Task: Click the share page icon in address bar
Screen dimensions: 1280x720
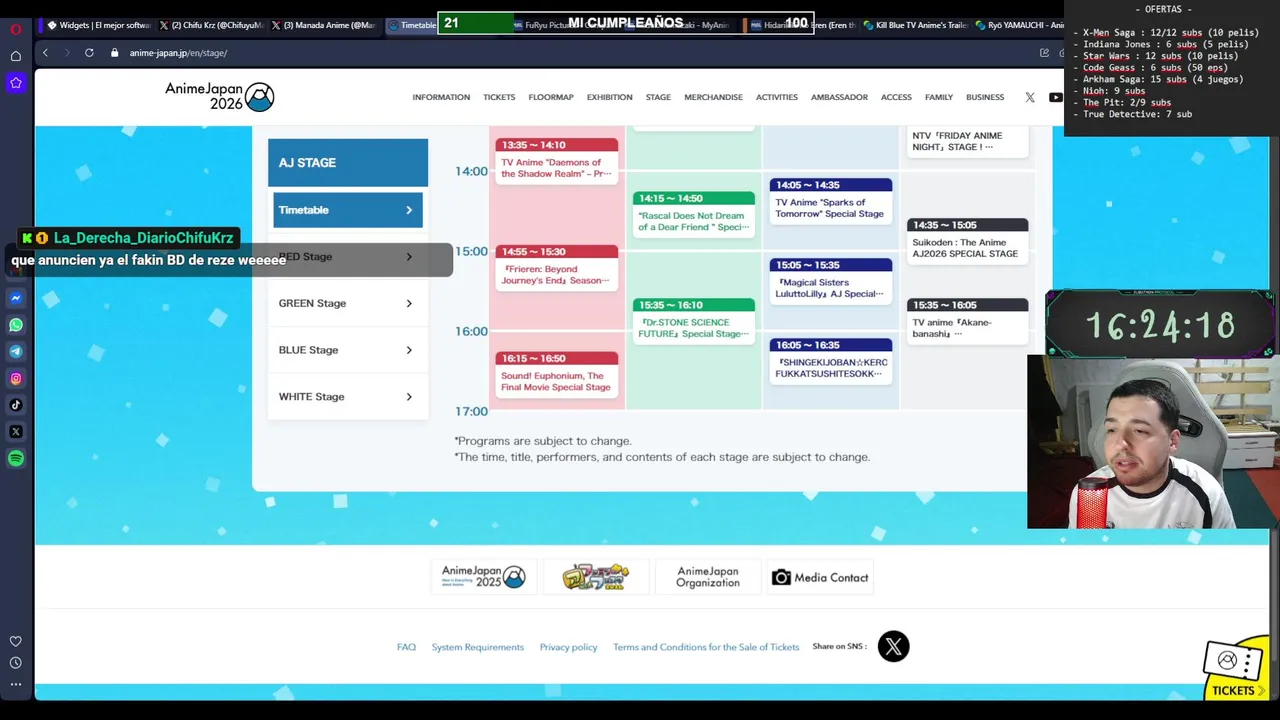Action: tap(1044, 53)
